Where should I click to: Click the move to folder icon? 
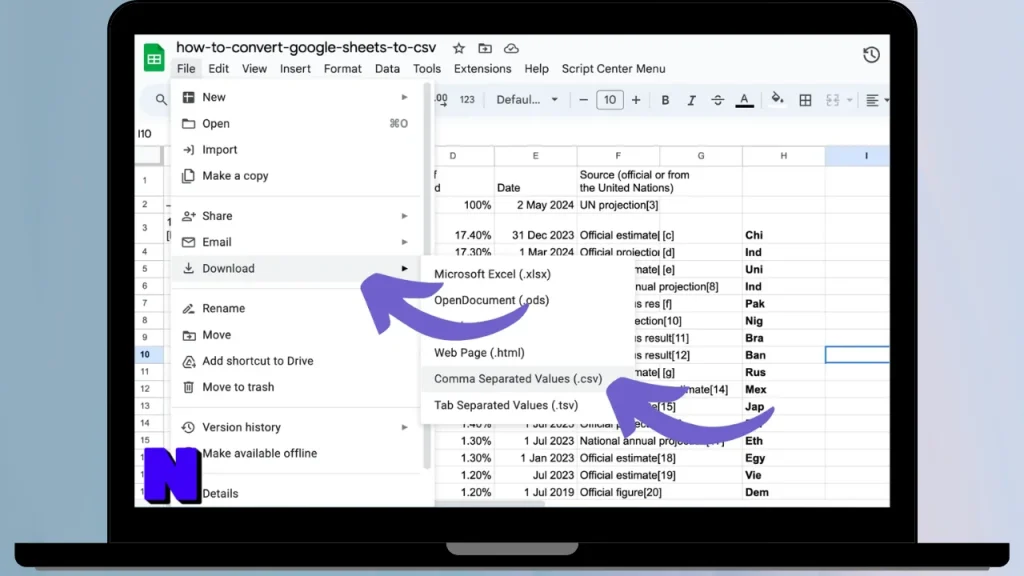[x=485, y=48]
